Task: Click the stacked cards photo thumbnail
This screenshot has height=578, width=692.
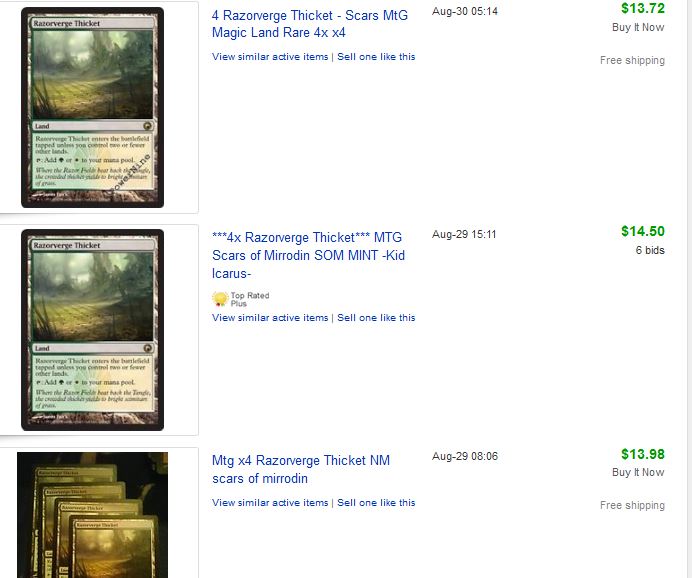Action: pos(92,515)
